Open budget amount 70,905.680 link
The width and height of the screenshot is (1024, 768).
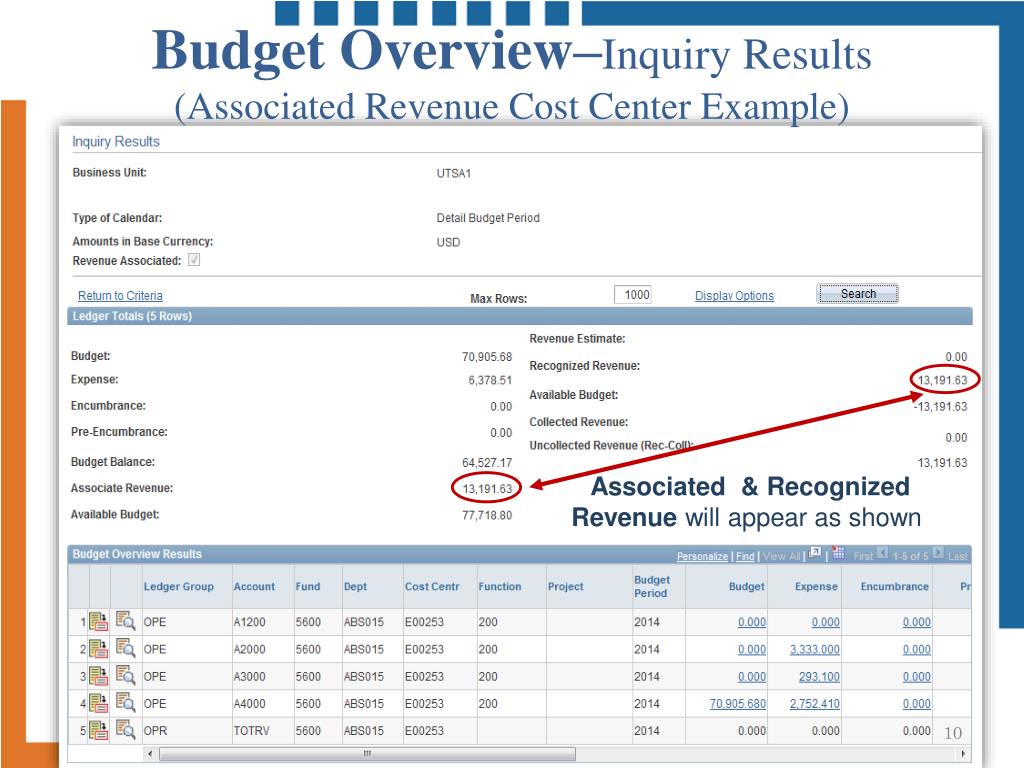[737, 703]
